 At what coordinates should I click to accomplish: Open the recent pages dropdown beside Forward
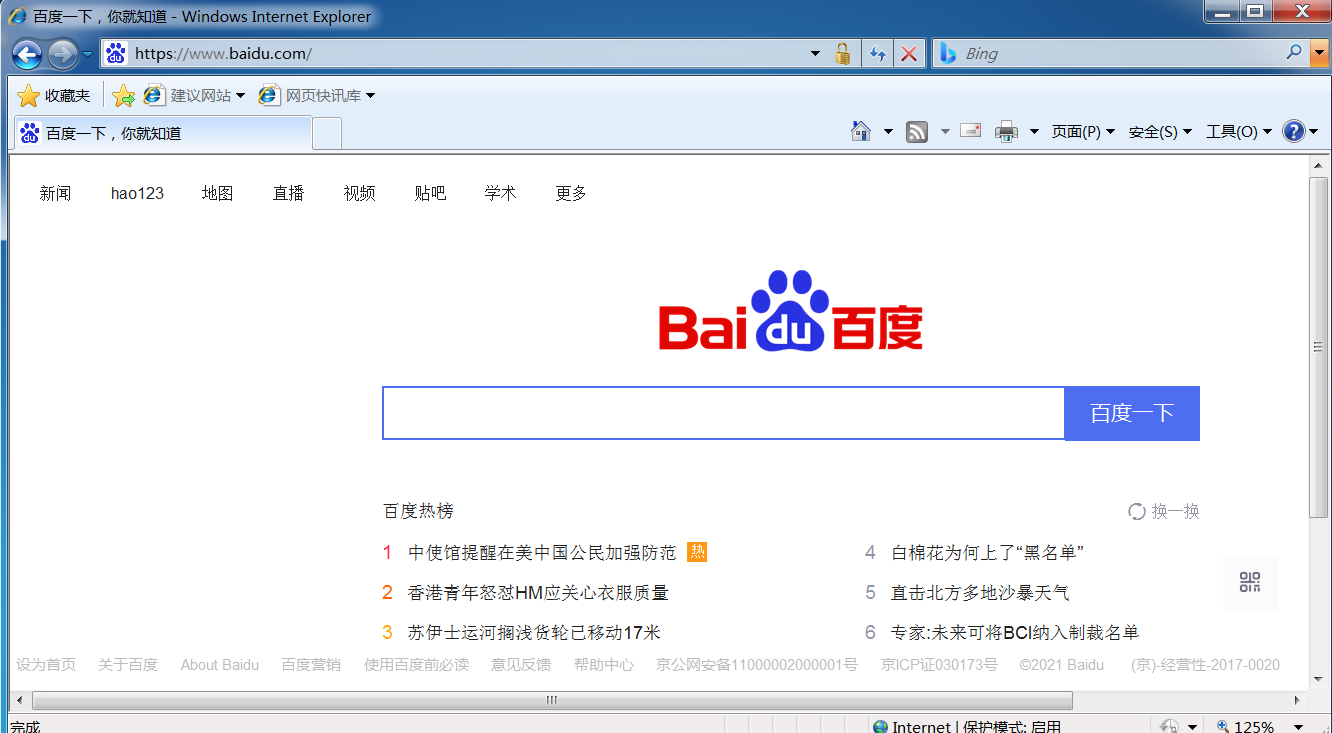pos(87,54)
